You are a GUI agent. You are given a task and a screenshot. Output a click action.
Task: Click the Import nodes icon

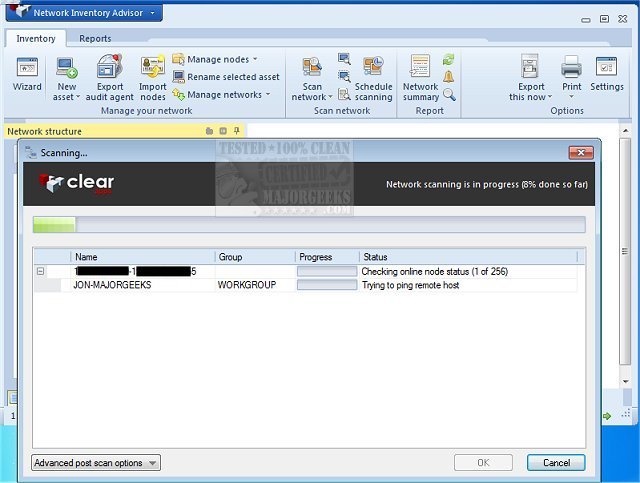pyautogui.click(x=153, y=67)
